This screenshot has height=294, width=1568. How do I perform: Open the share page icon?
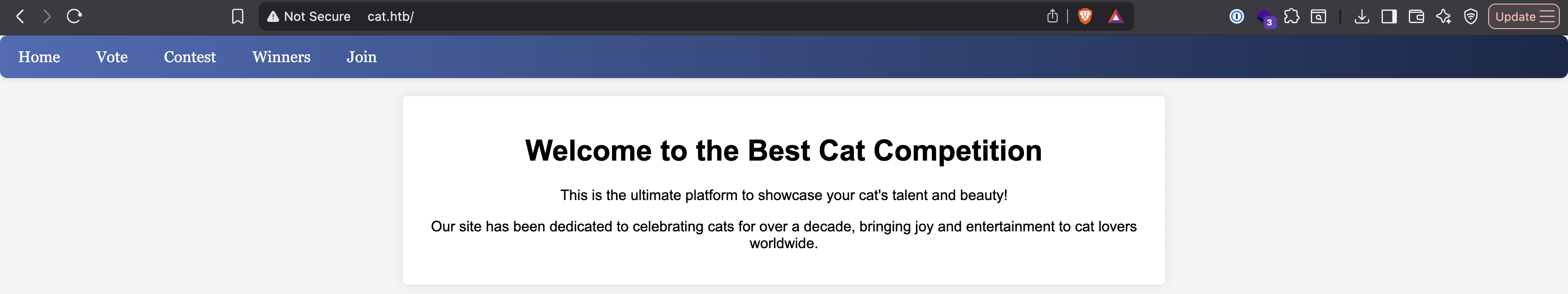click(1053, 16)
